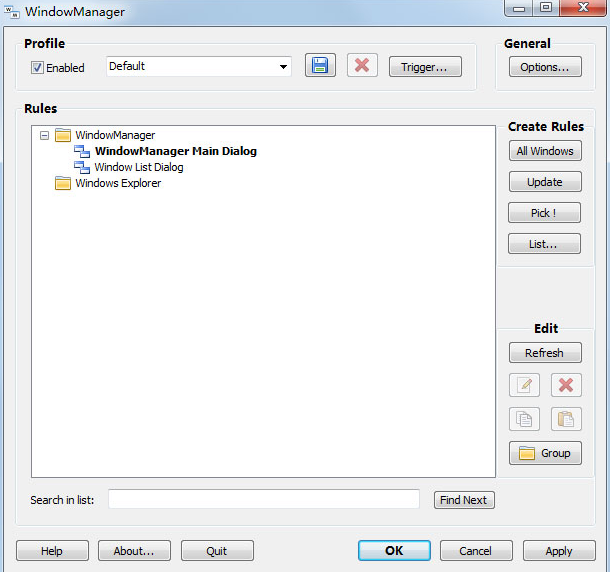The image size is (610, 572).
Task: Open the Trigger... dialog
Action: (425, 67)
